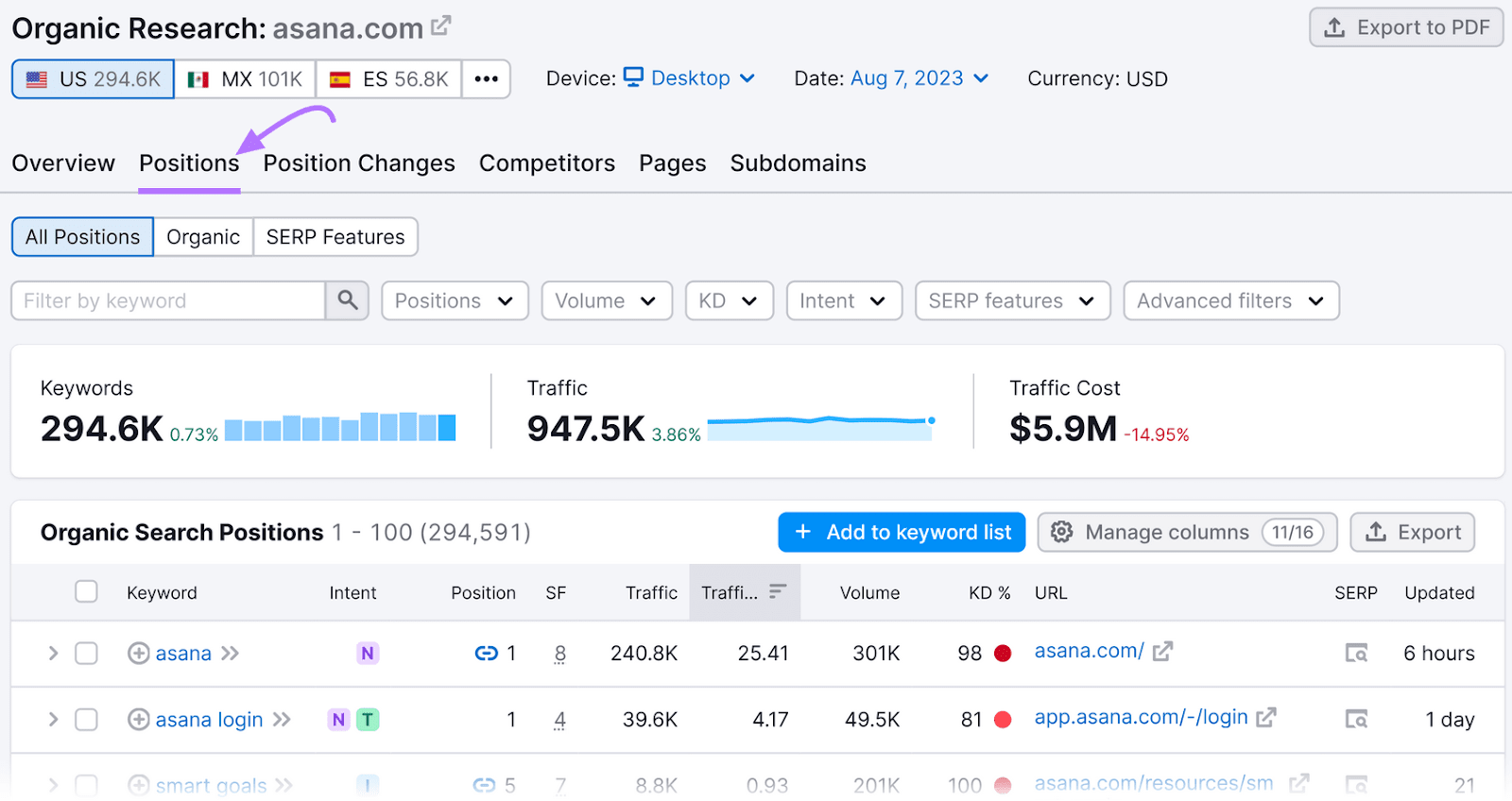Screen dimensions: 1512x801
Task: Check the asana login row checkbox
Action: [x=86, y=719]
